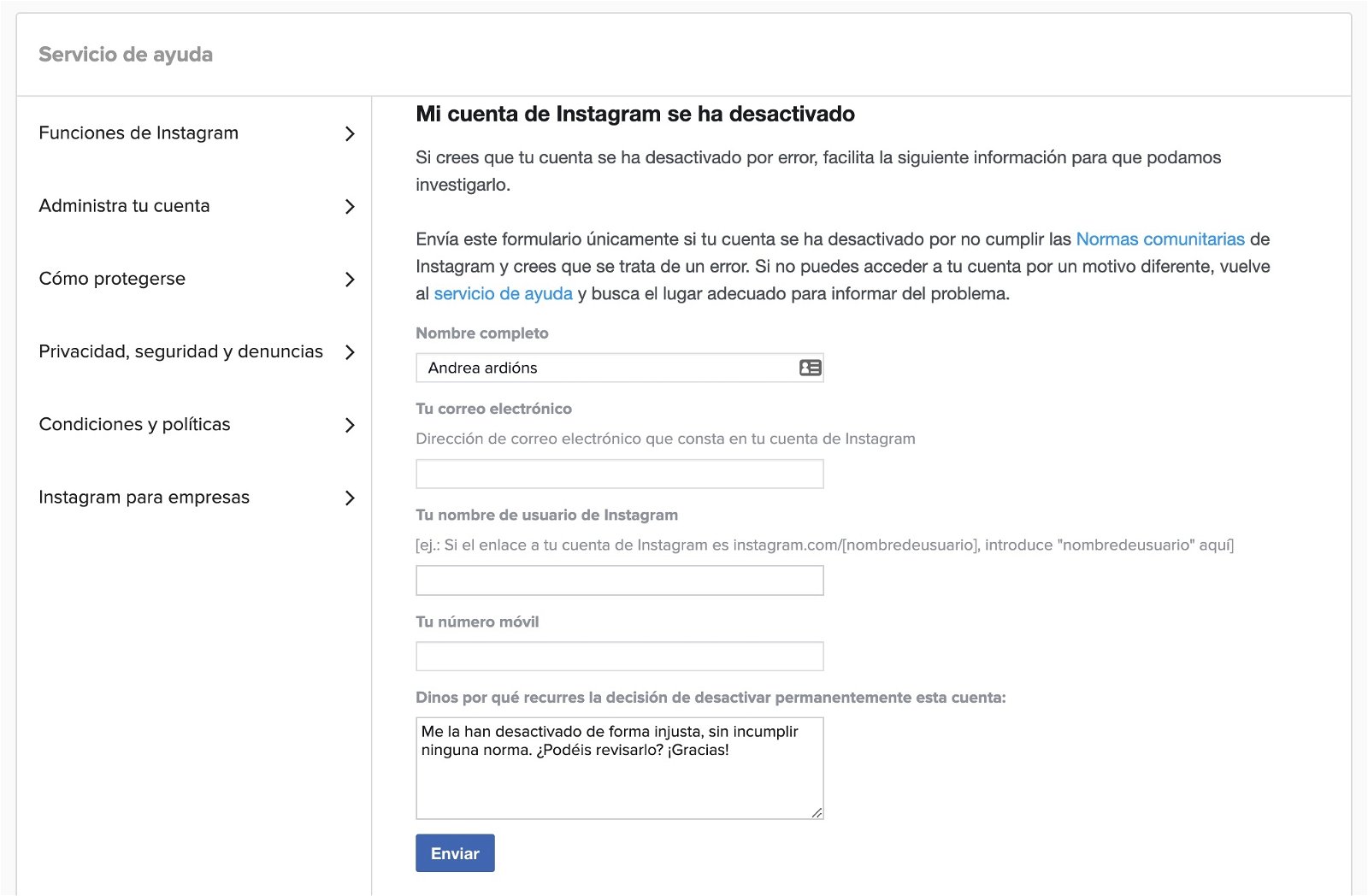The height and width of the screenshot is (896, 1368).
Task: Click the Dinos por qué recurres label
Action: 711,698
